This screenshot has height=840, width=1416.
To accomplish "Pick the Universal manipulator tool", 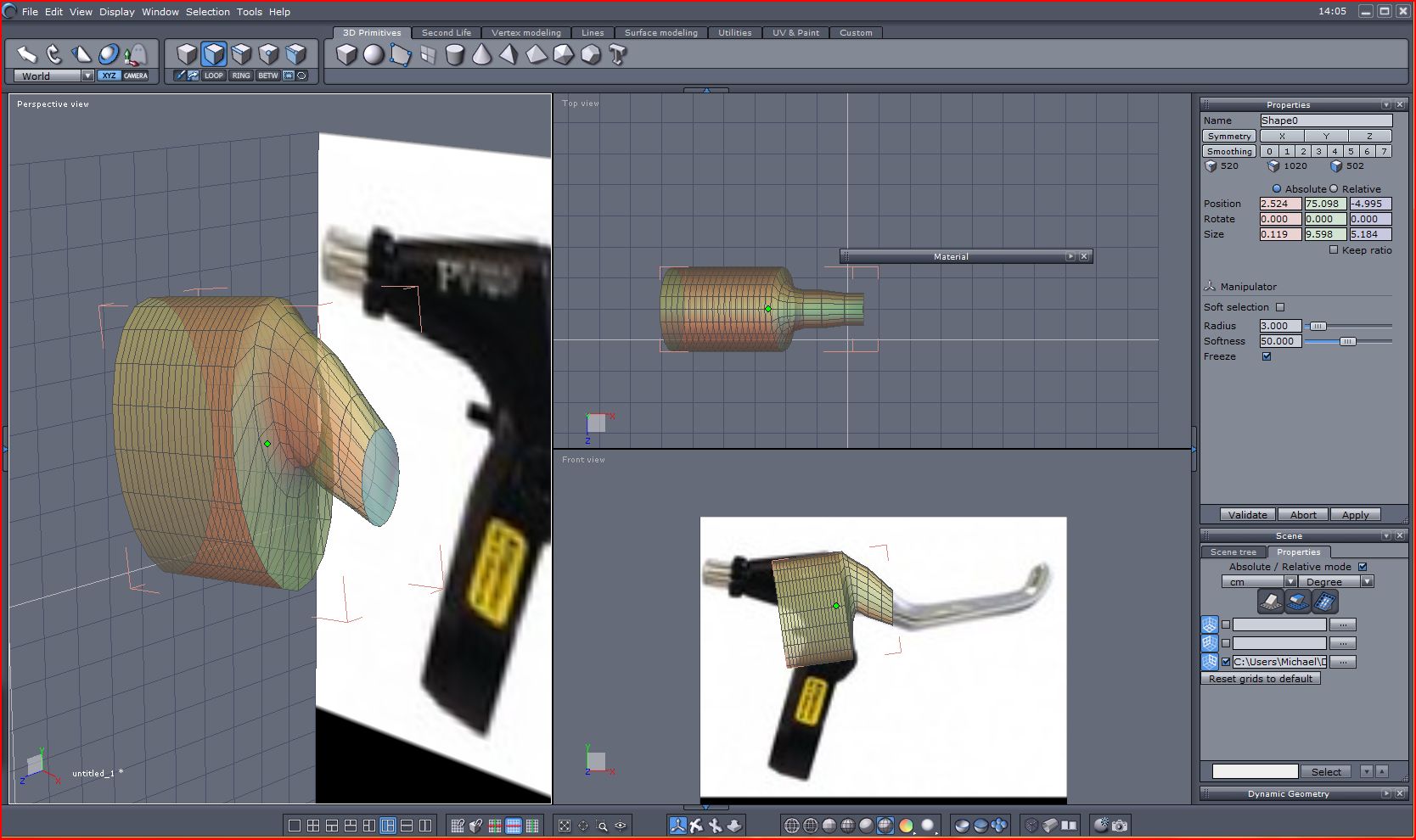I will [x=109, y=55].
